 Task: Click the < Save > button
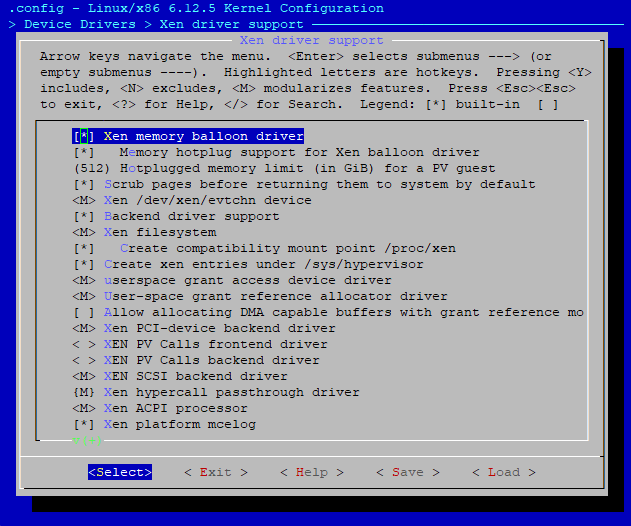pos(408,472)
